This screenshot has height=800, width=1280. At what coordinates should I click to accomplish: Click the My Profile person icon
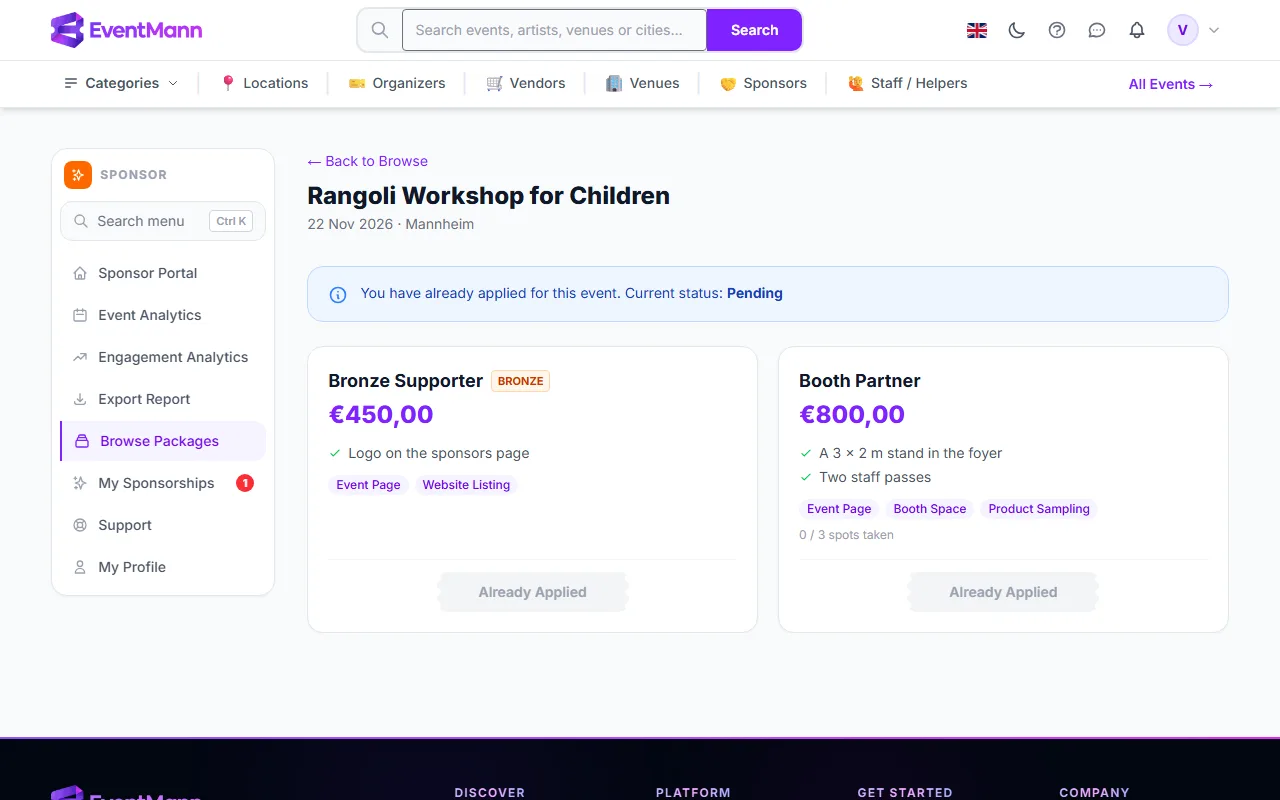80,567
